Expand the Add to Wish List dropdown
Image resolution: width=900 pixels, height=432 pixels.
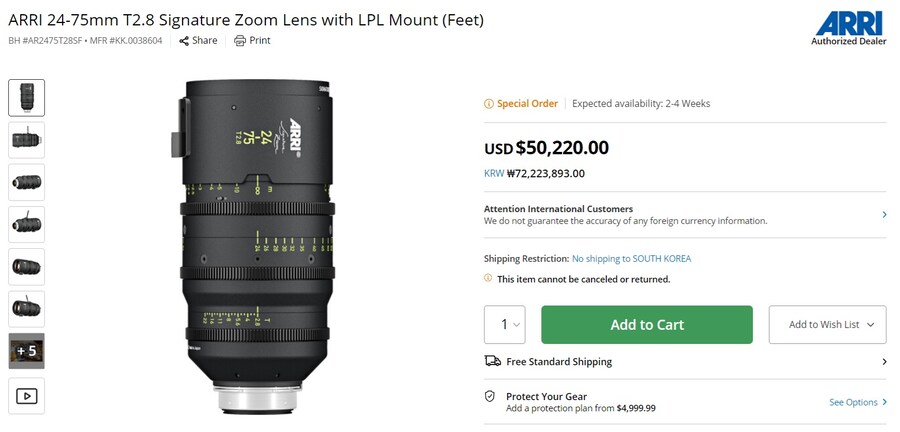(827, 324)
